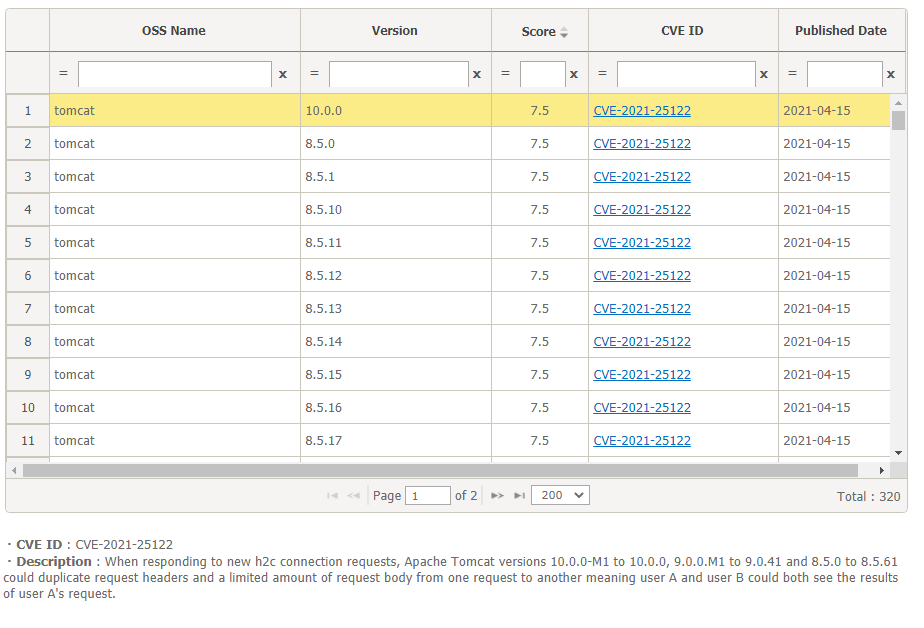Click the 7.5 score in row 3
The height and width of the screenshot is (628, 924).
pyautogui.click(x=539, y=177)
